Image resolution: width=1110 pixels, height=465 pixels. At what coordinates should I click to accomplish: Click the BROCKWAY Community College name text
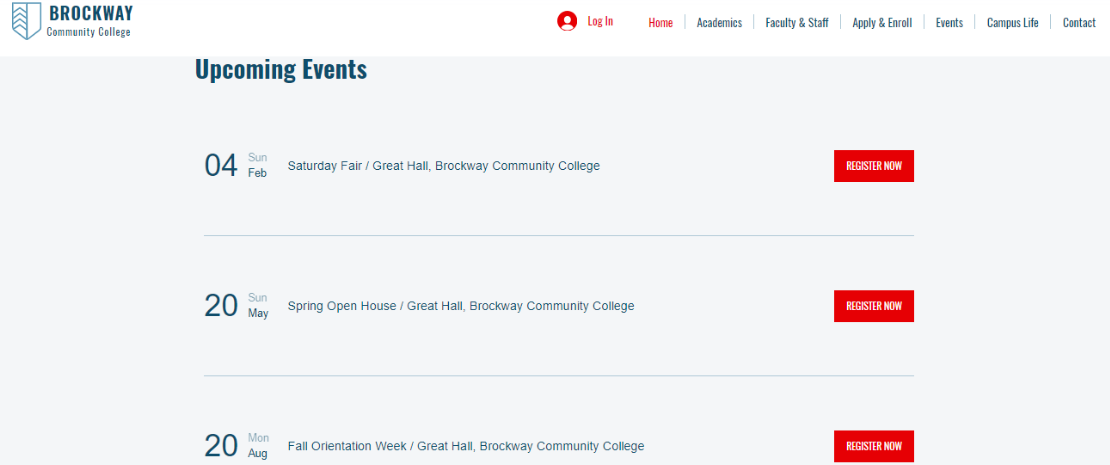90,21
